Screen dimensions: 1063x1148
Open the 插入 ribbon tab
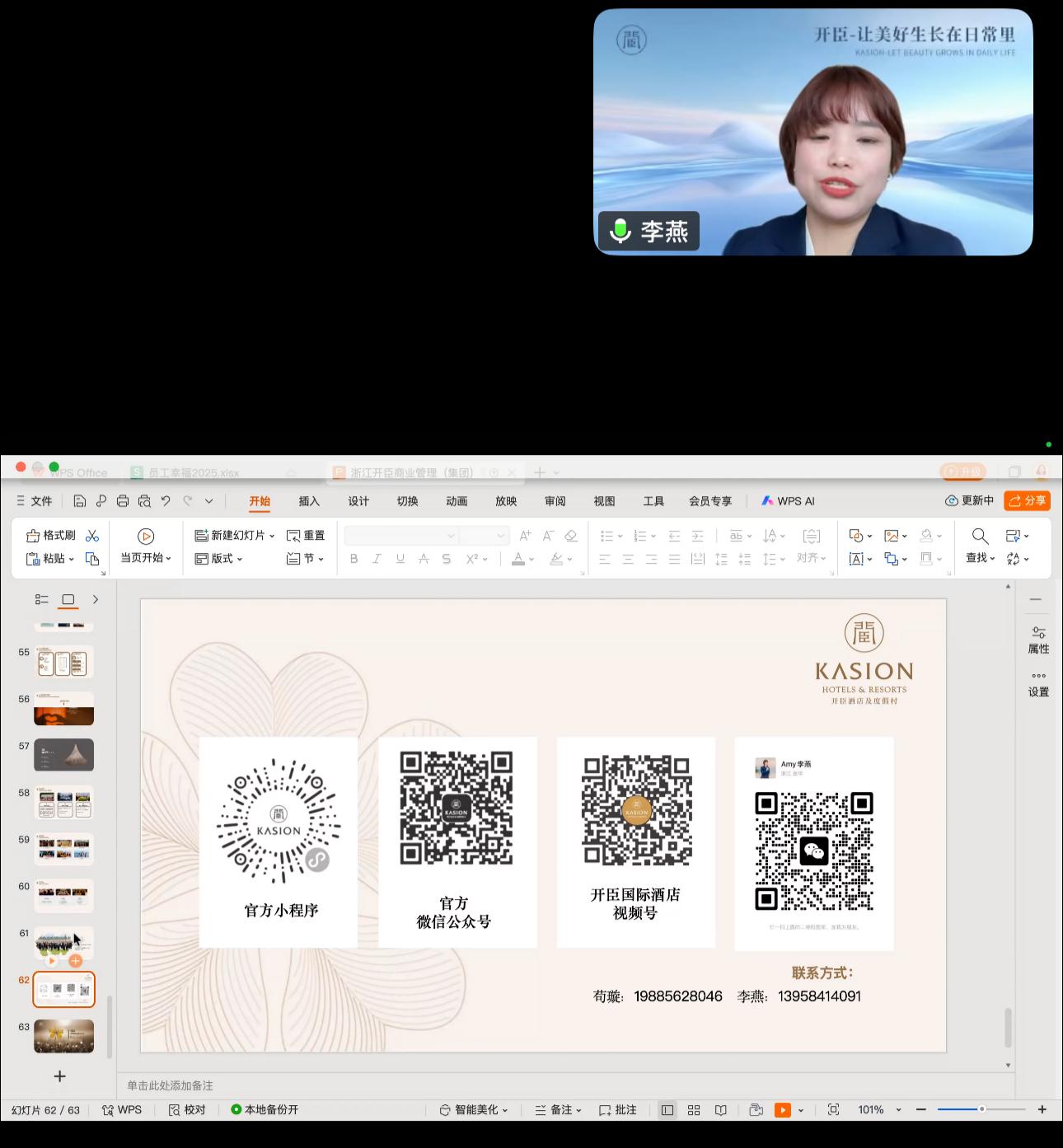pyautogui.click(x=309, y=501)
